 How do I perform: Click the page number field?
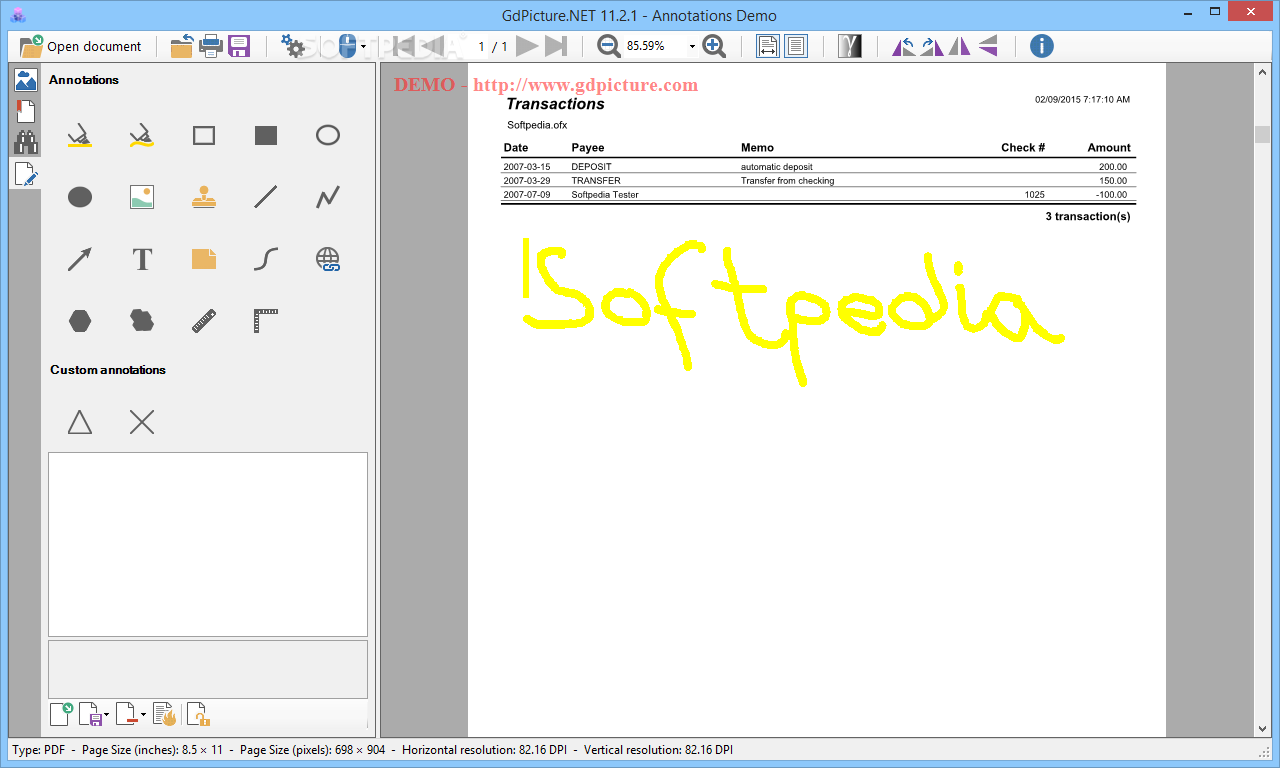480,46
